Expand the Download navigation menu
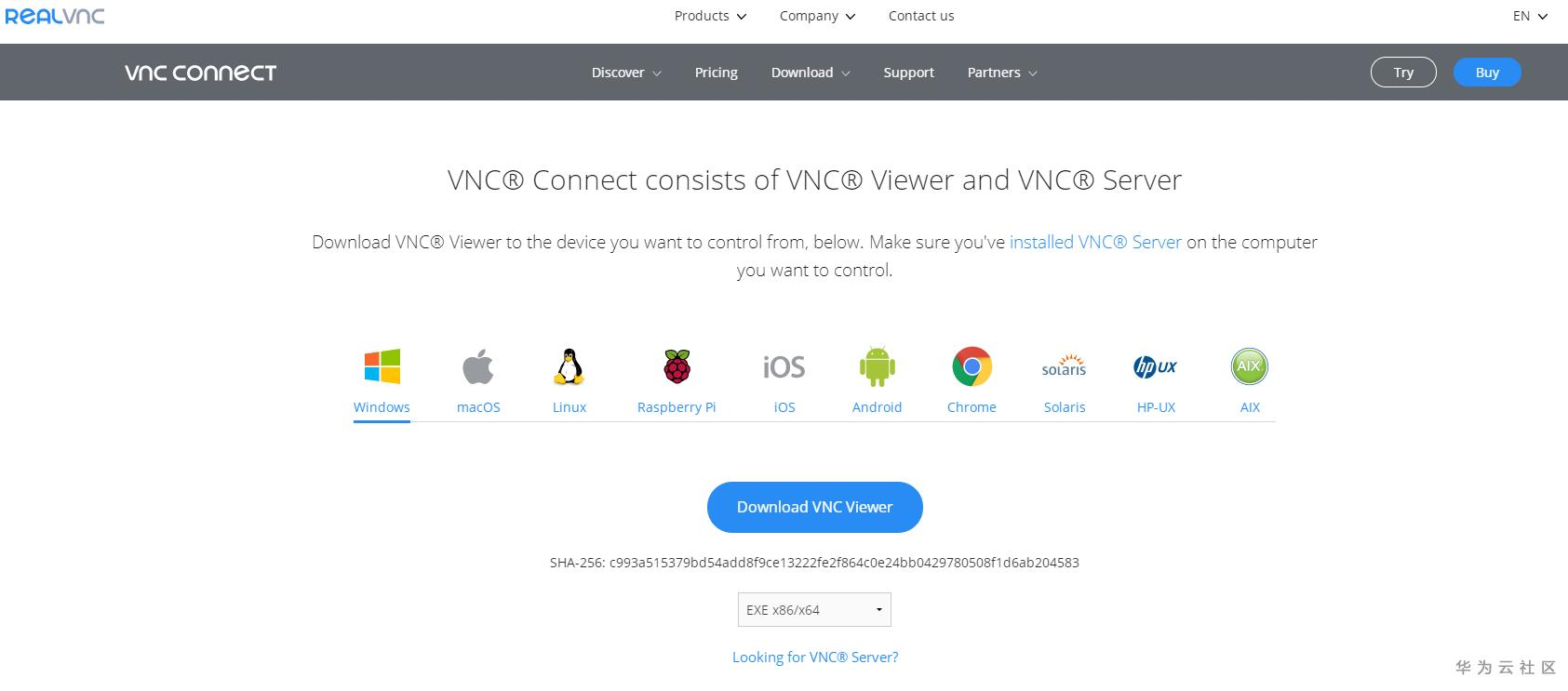Viewport: 1568px width, 691px height. pyautogui.click(x=810, y=73)
